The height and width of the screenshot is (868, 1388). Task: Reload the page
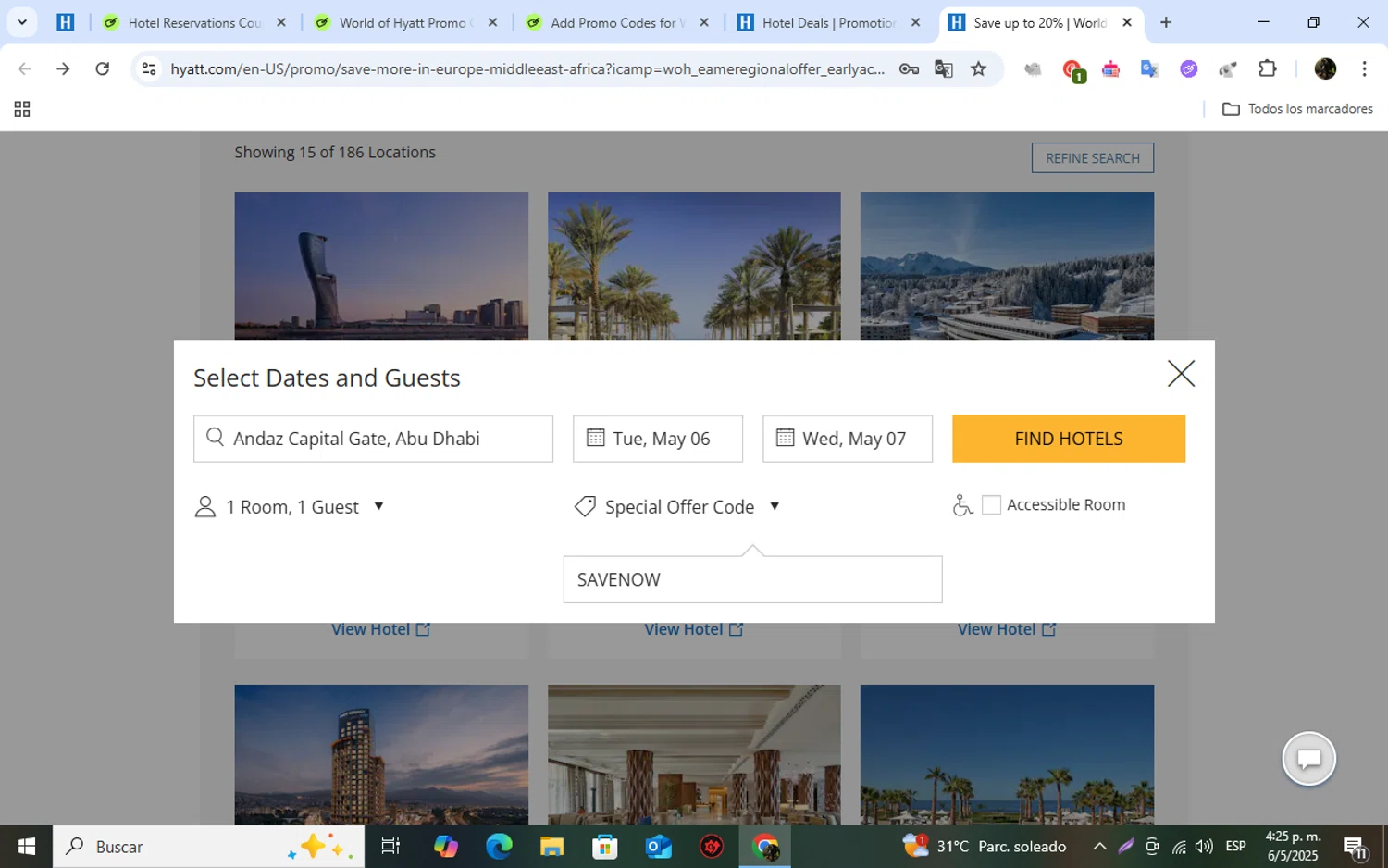pyautogui.click(x=103, y=68)
